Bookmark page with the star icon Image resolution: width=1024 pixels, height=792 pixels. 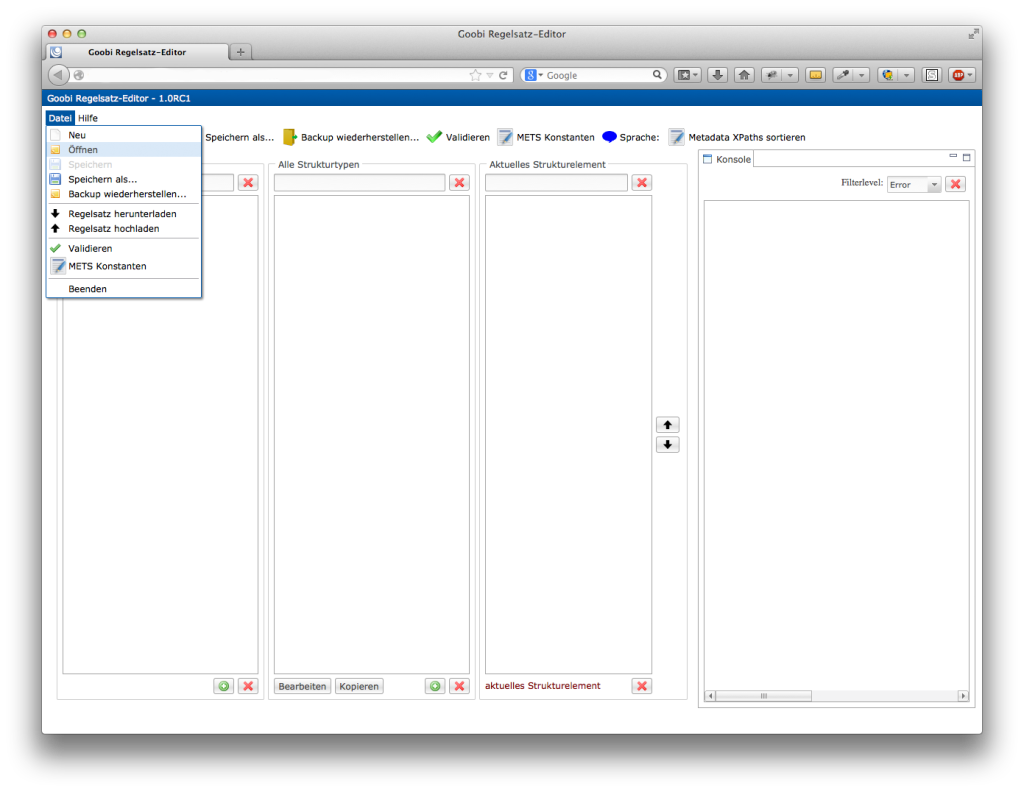pyautogui.click(x=475, y=75)
